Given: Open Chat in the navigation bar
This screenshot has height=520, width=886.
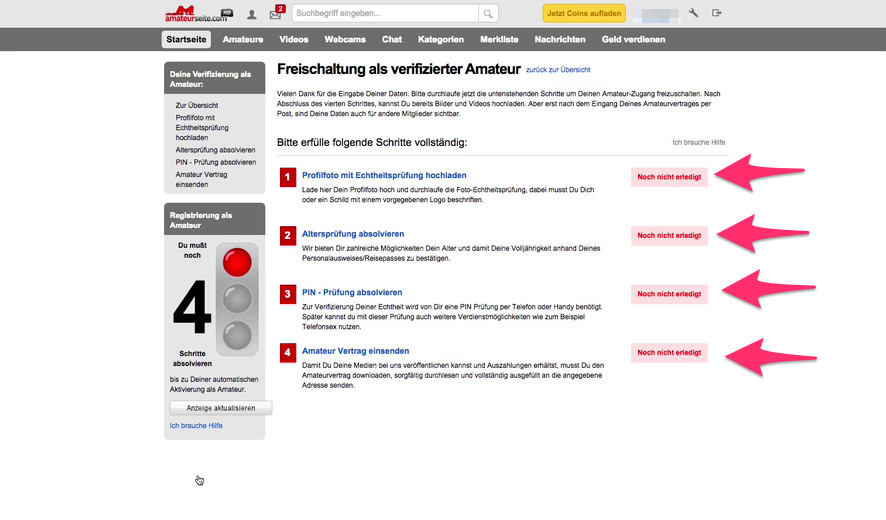Looking at the screenshot, I should pyautogui.click(x=392, y=40).
